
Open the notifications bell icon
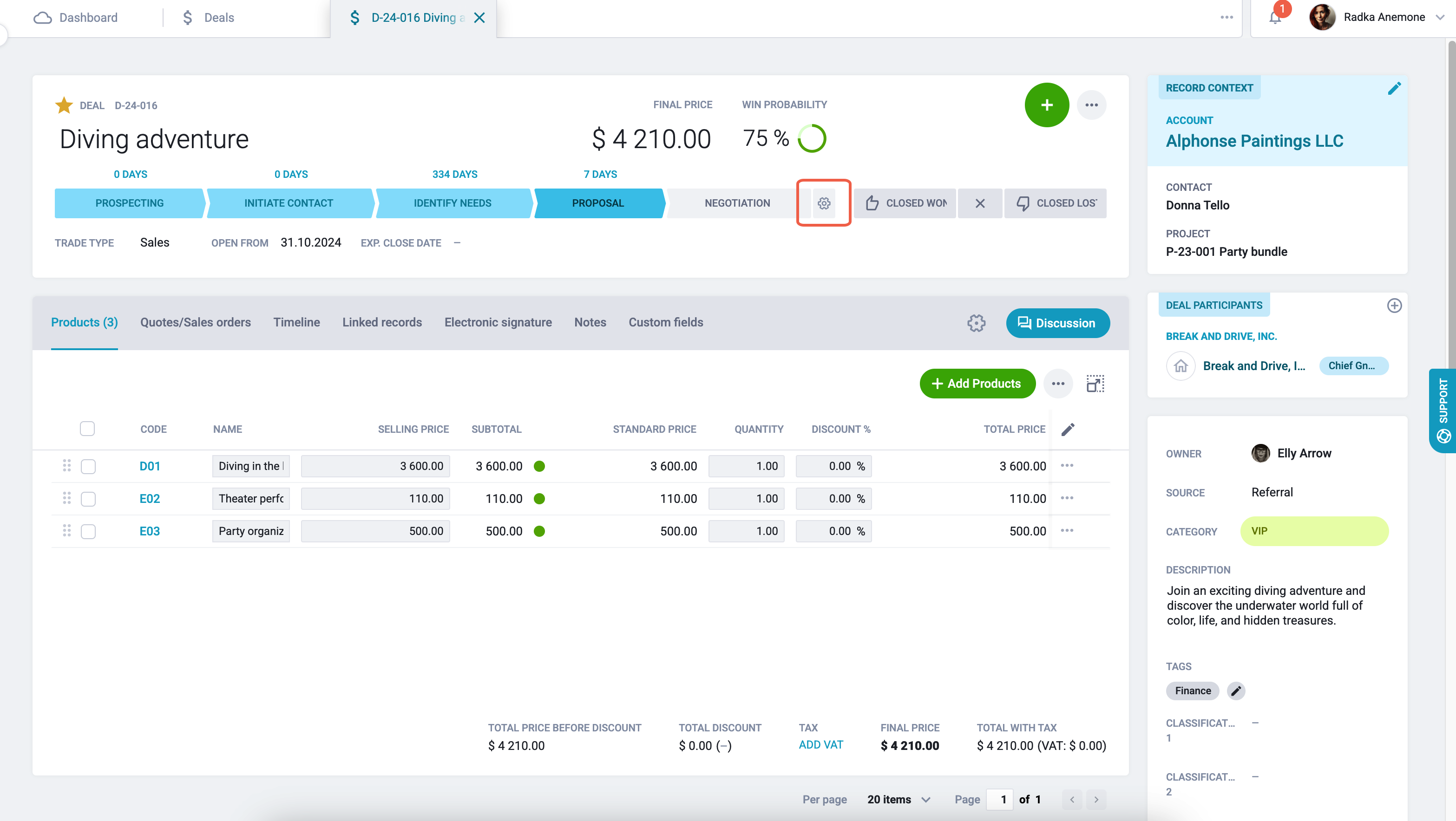pyautogui.click(x=1274, y=18)
